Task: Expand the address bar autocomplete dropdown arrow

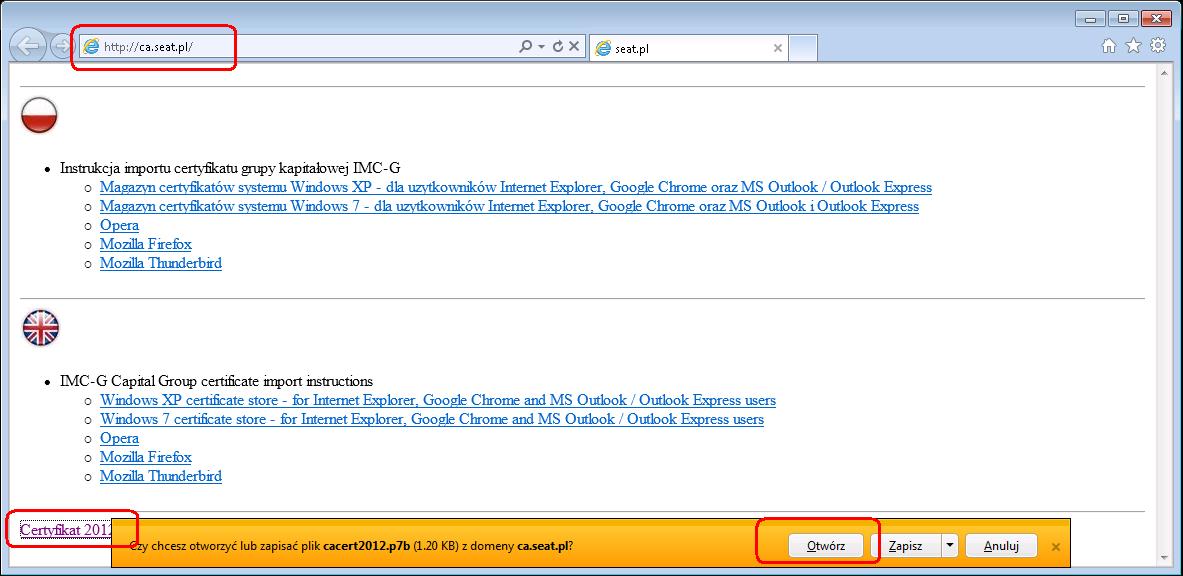Action: pos(541,47)
